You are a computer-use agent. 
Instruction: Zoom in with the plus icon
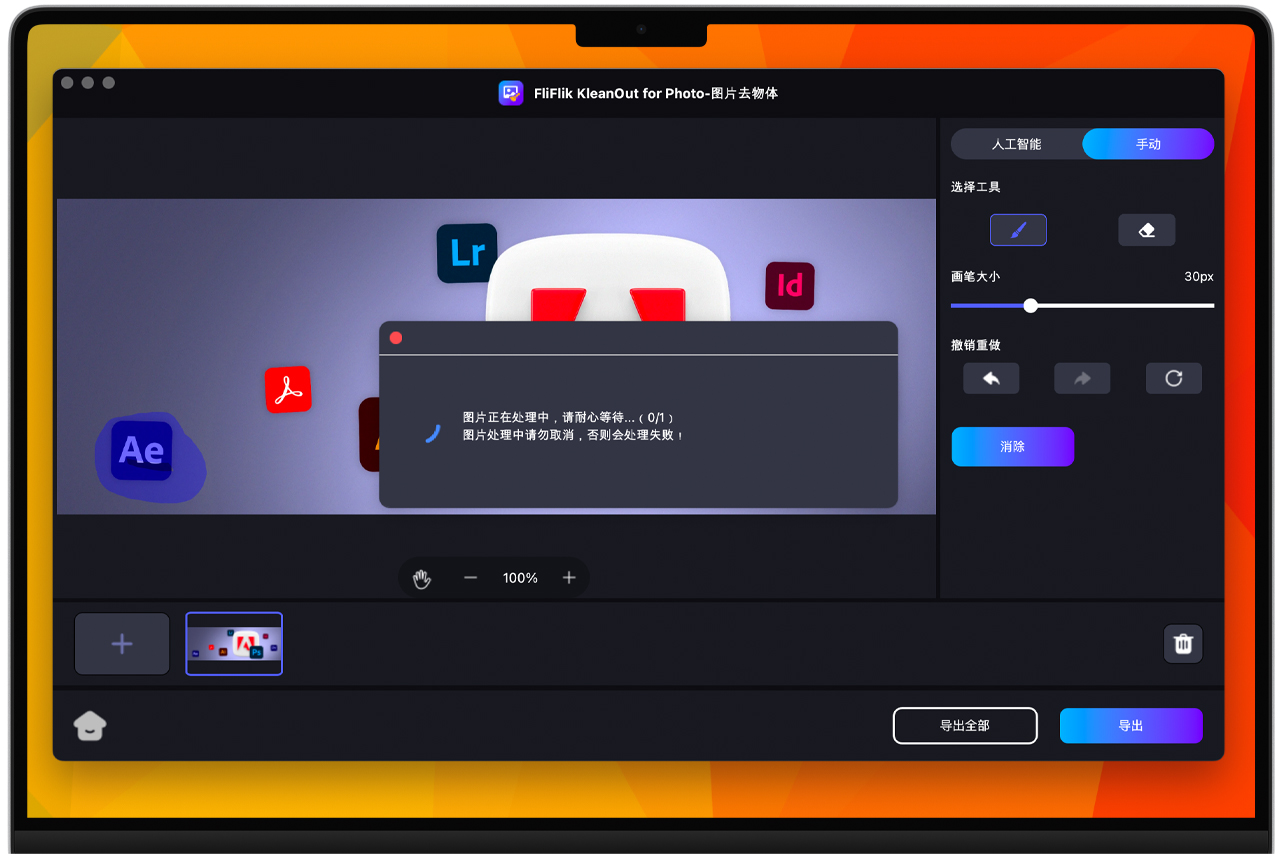[x=569, y=578]
